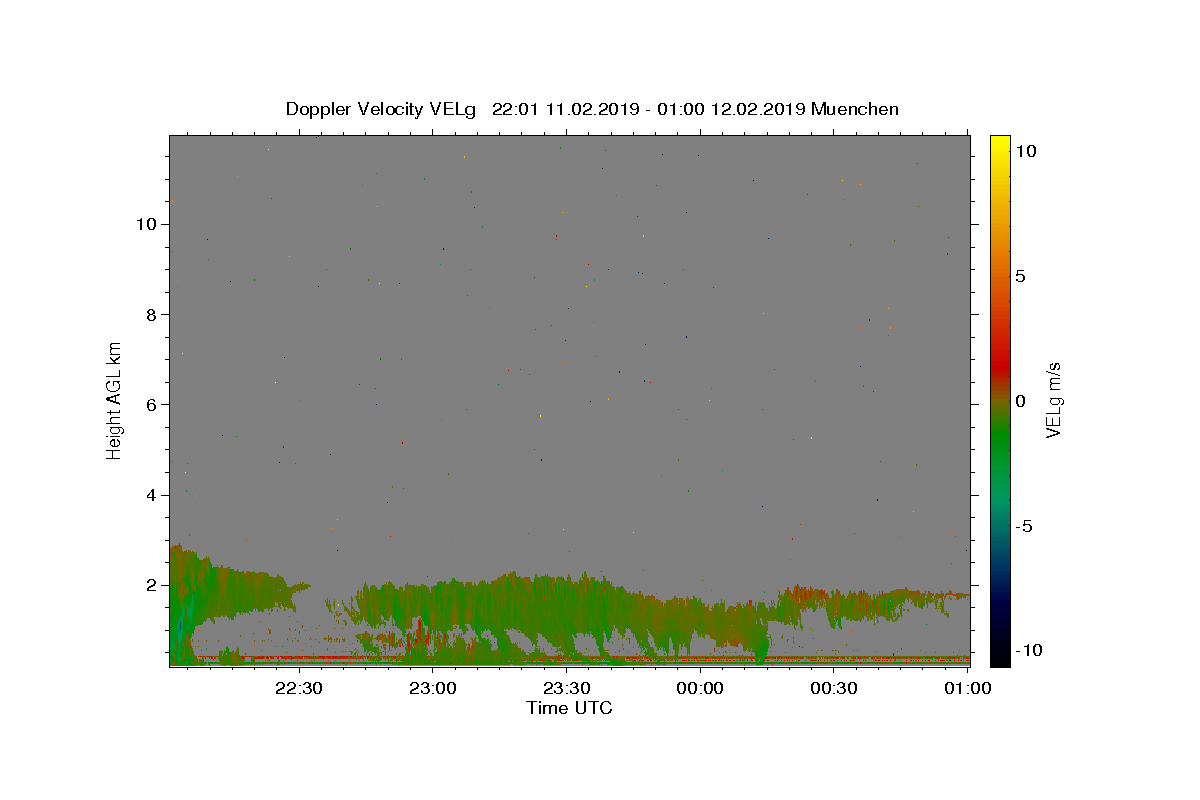Click the height tick label 4
Screen dimensions: 1200x800
coord(152,494)
